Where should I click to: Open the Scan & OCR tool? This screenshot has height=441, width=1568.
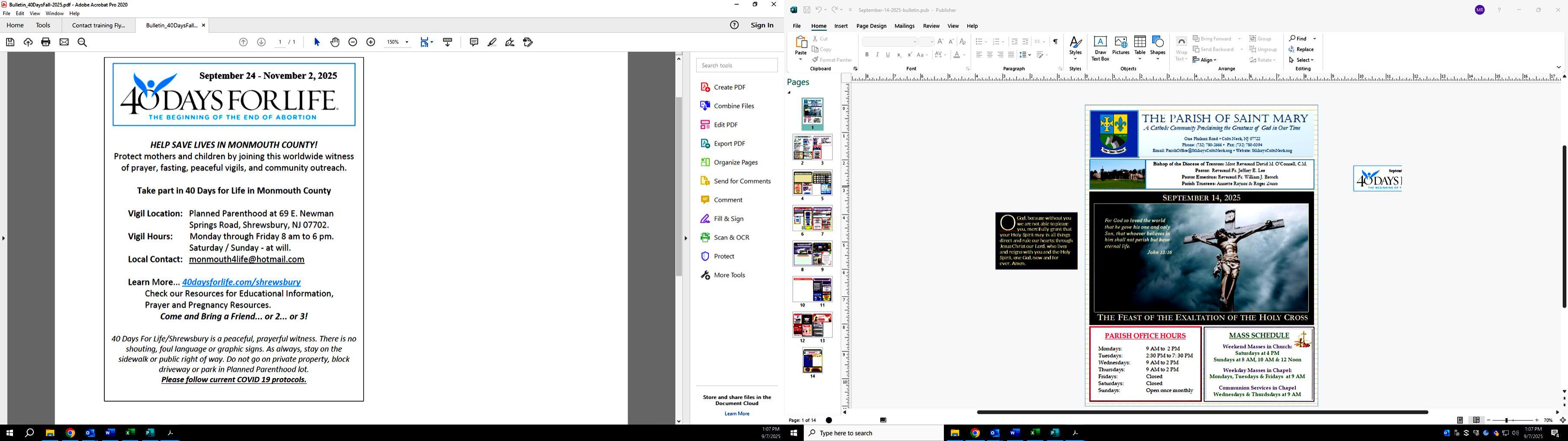tap(725, 237)
